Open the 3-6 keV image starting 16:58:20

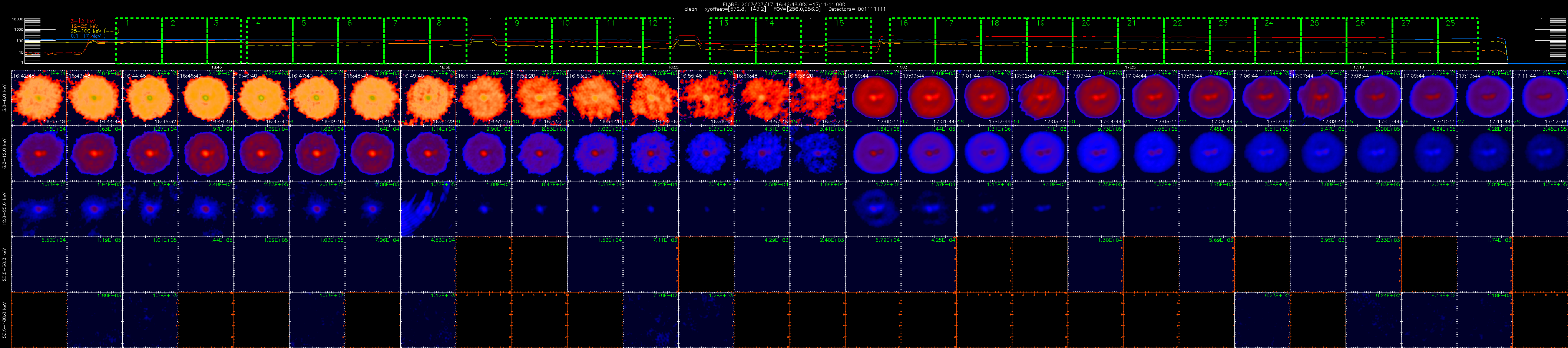tap(818, 97)
